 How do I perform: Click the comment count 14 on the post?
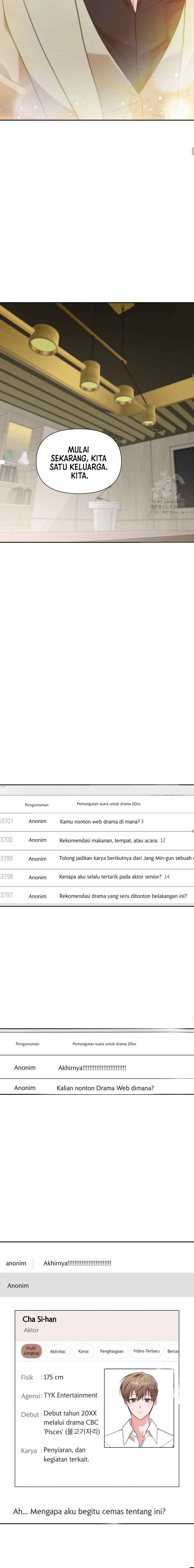pyautogui.click(x=167, y=877)
